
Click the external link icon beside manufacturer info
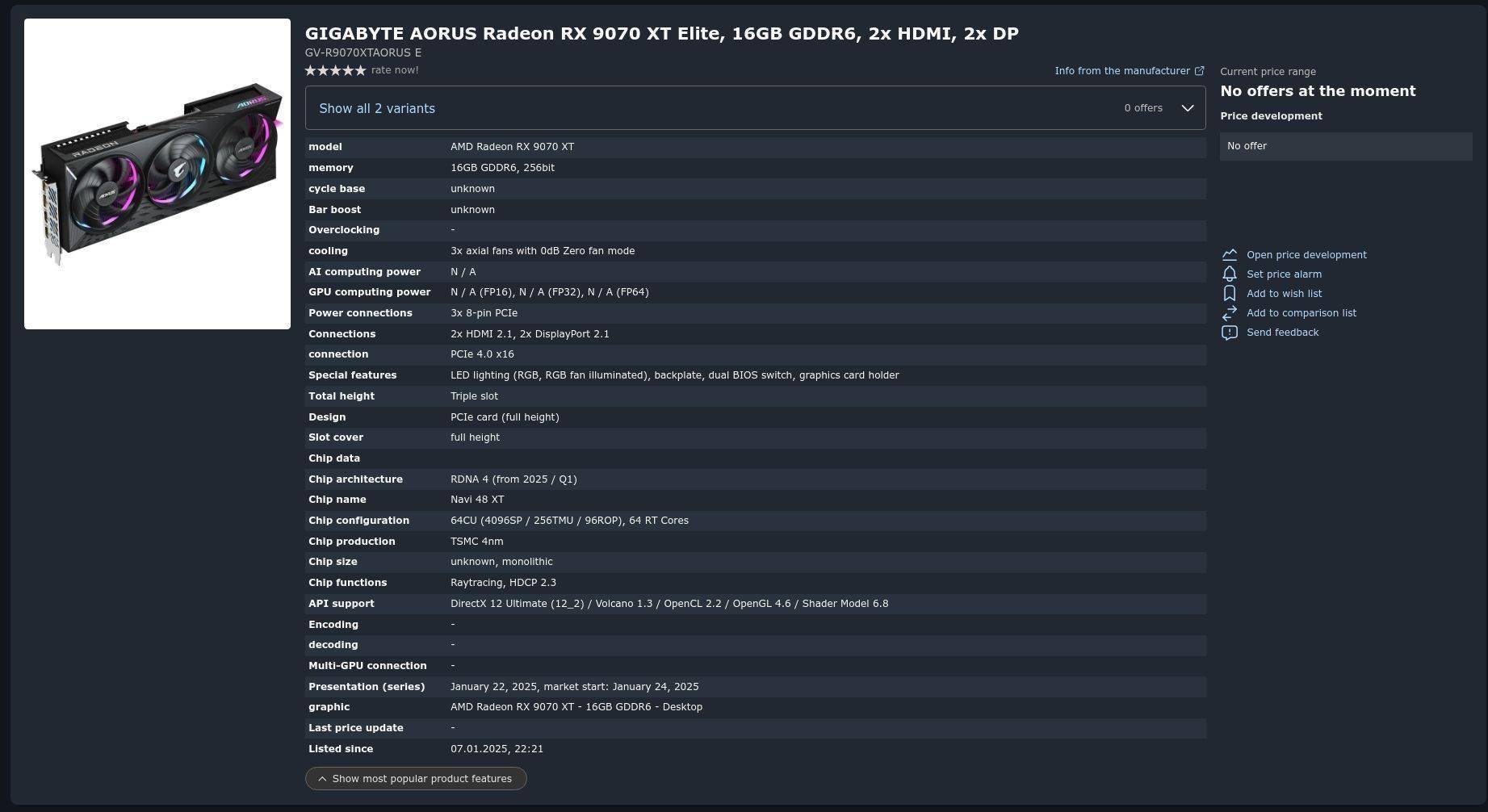[1199, 71]
